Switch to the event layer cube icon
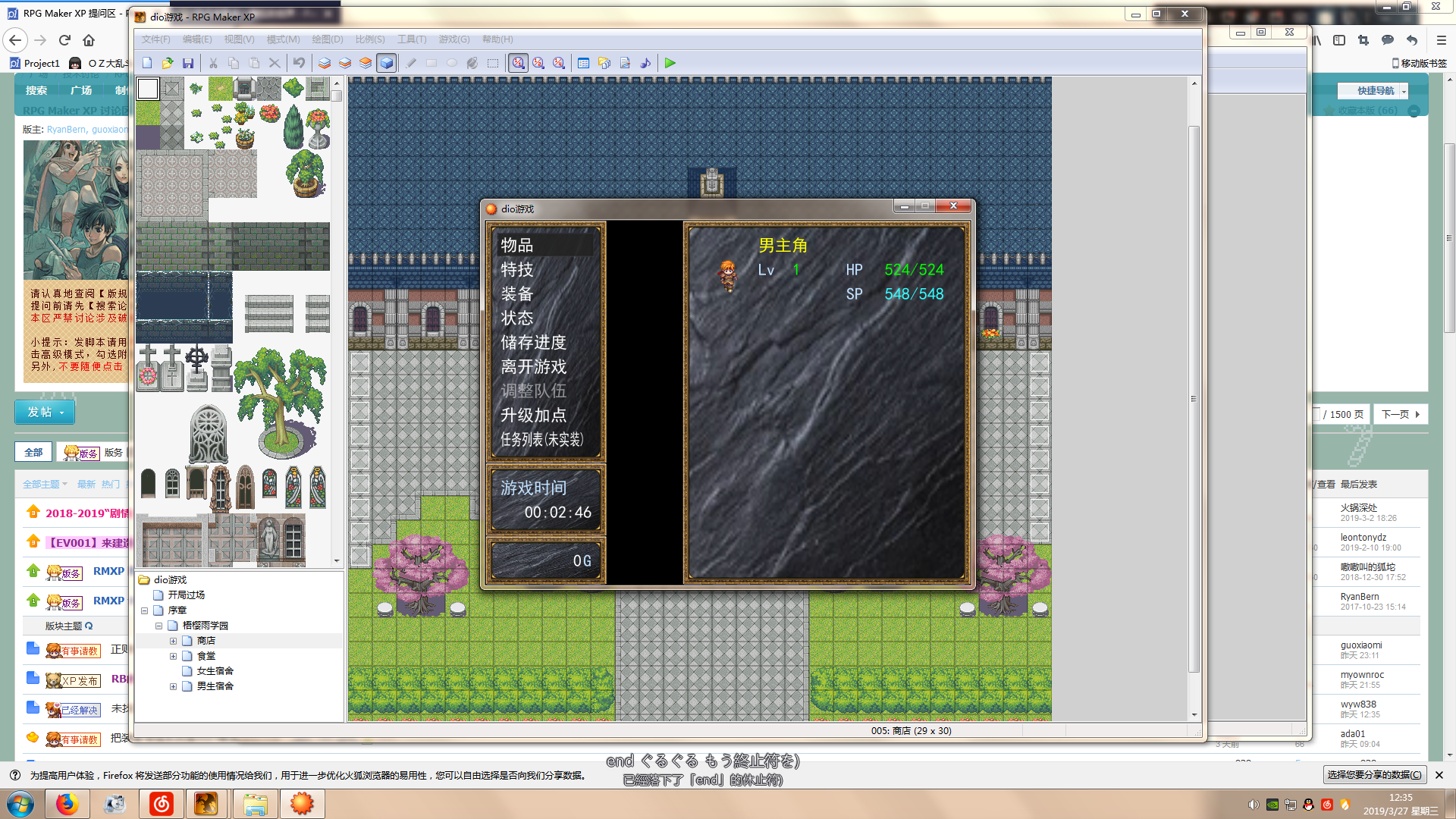 pos(387,63)
